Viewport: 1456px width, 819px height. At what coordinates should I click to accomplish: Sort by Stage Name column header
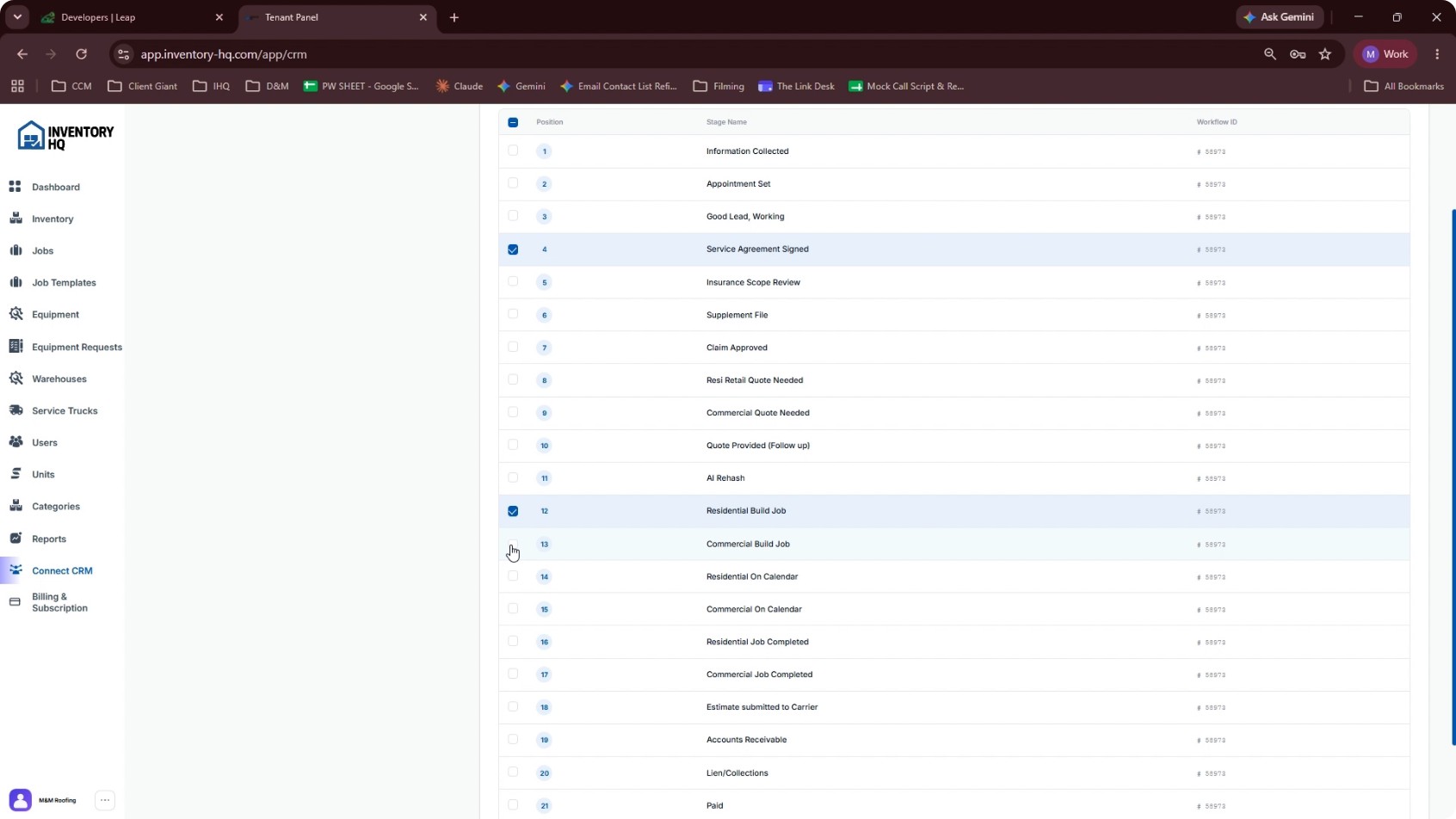(726, 122)
